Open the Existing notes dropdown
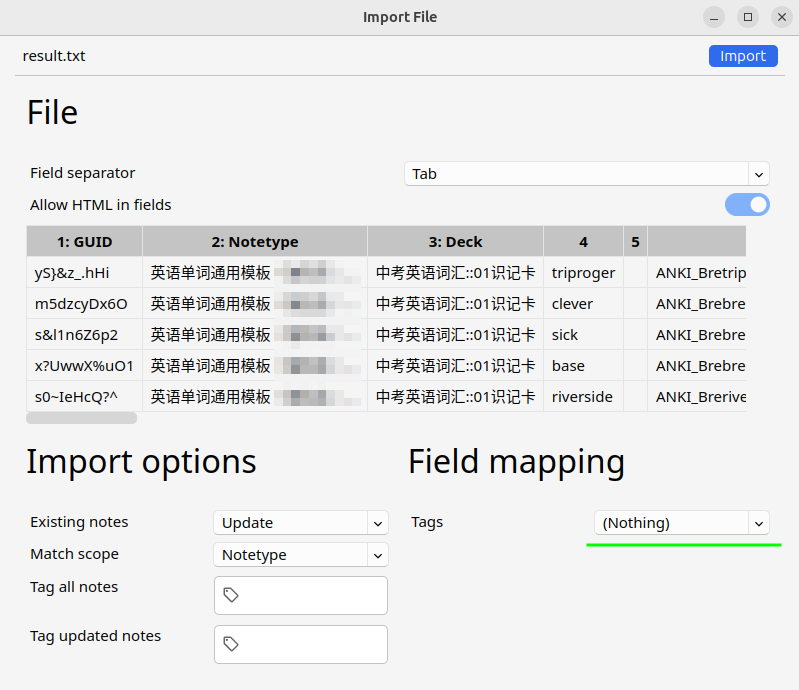Viewport: 799px width, 690px height. 300,523
